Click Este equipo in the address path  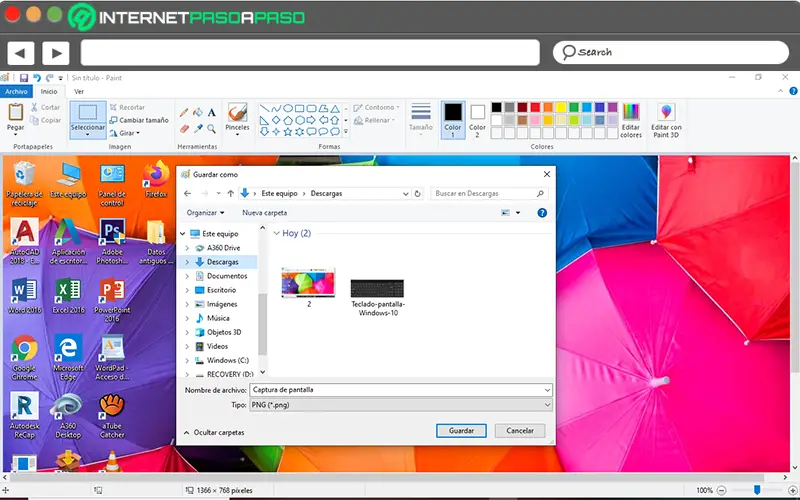click(x=279, y=194)
